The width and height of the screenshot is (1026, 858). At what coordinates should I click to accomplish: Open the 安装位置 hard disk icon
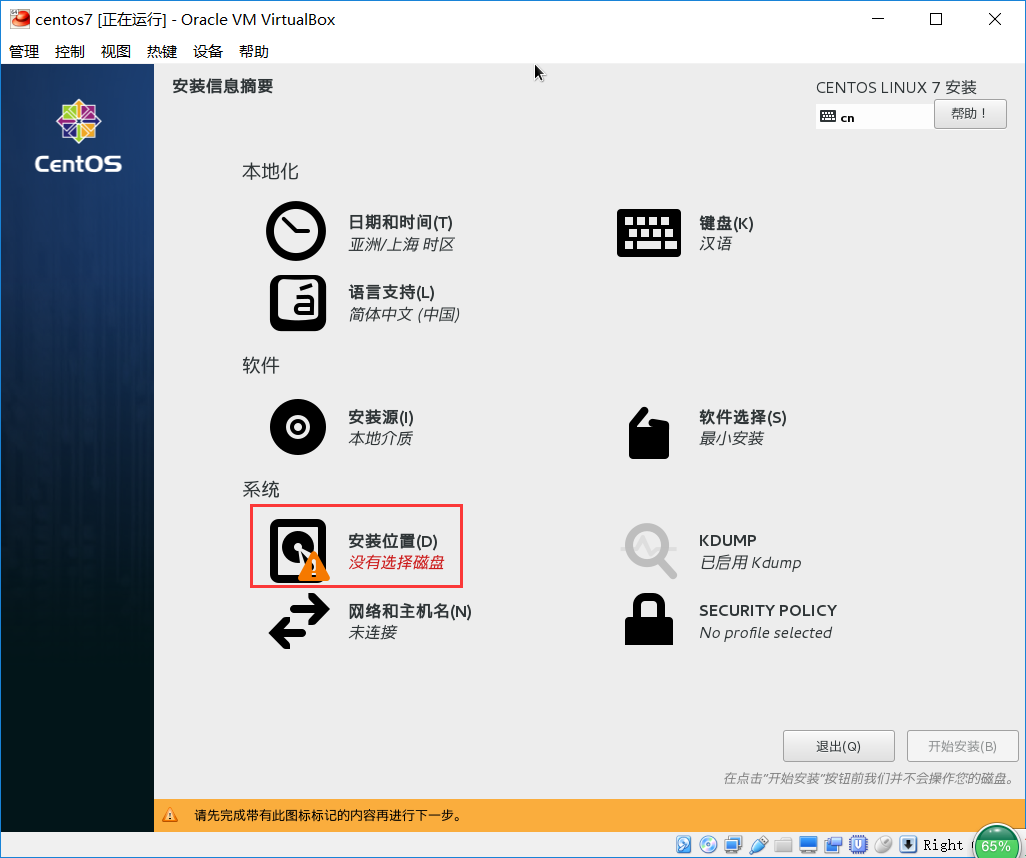click(298, 550)
